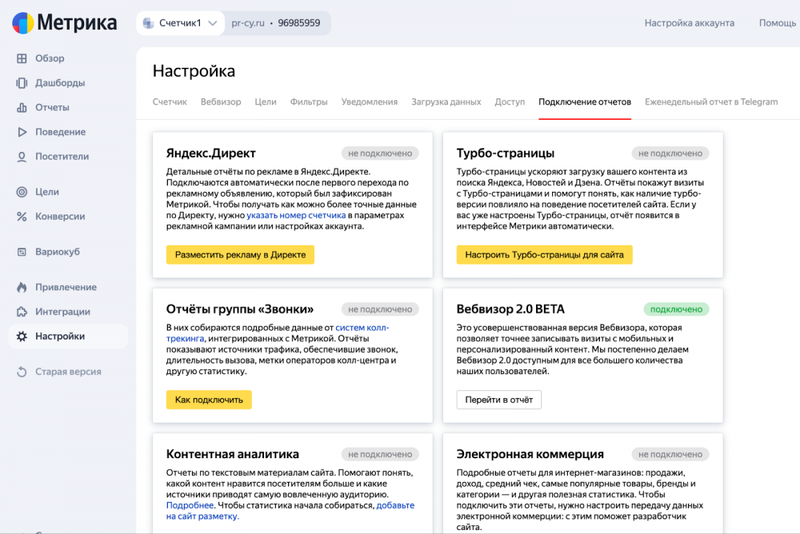The height and width of the screenshot is (534, 800).
Task: Click the Интеграции puzzle icon
Action: (21, 312)
